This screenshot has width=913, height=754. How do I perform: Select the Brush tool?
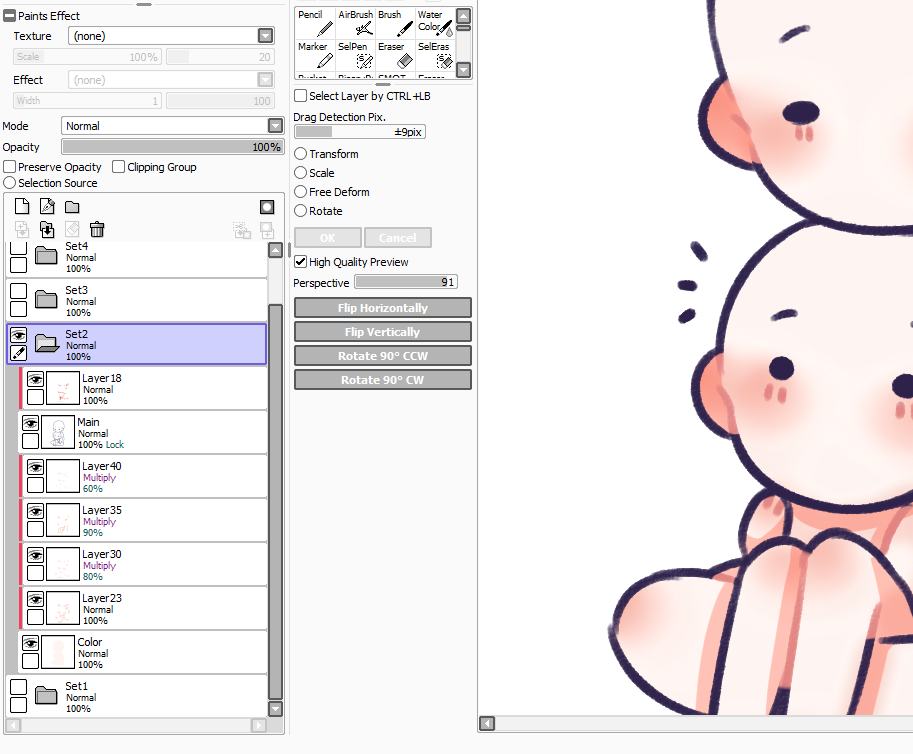click(395, 23)
